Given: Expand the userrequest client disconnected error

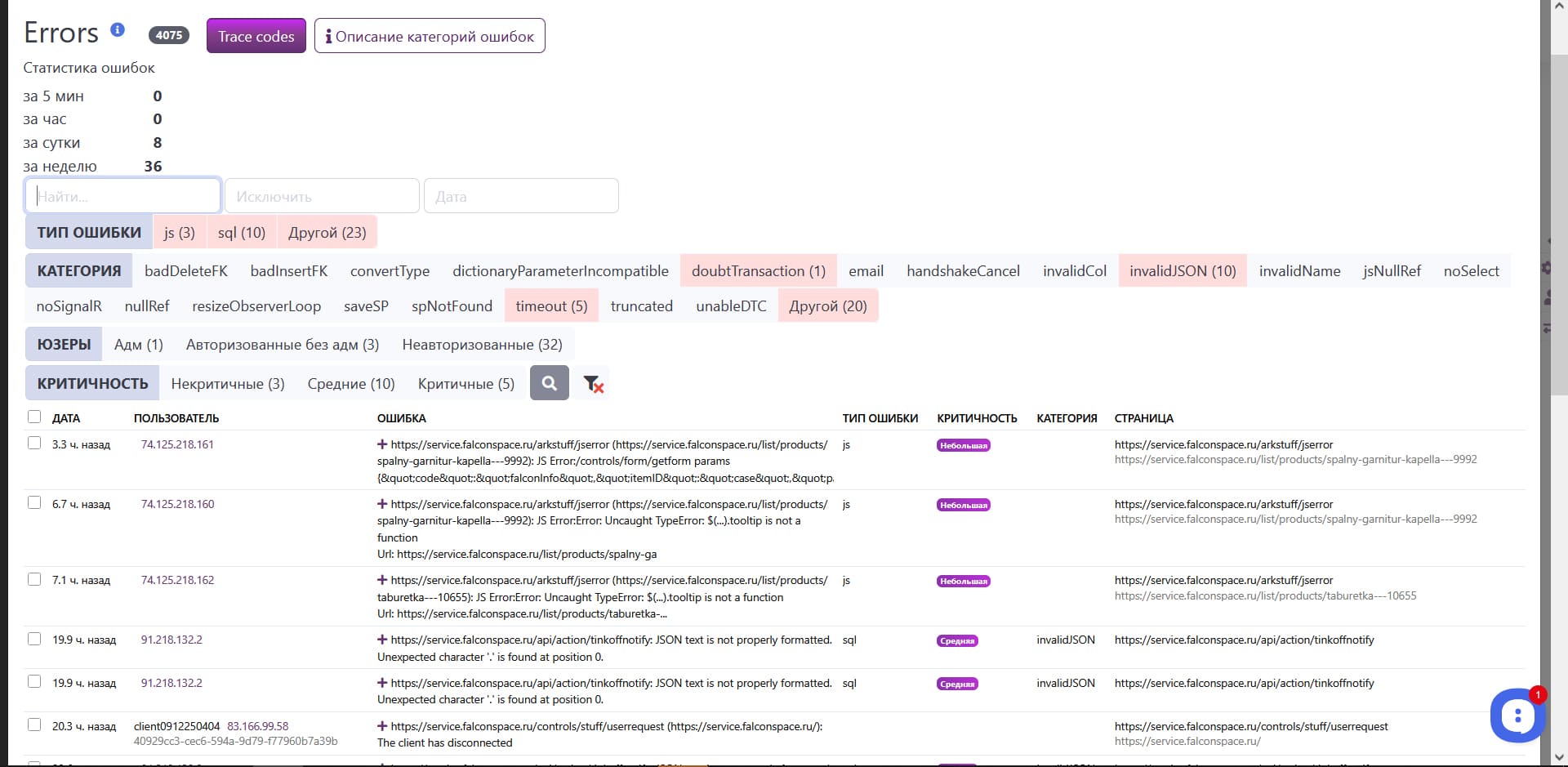Looking at the screenshot, I should tap(382, 726).
